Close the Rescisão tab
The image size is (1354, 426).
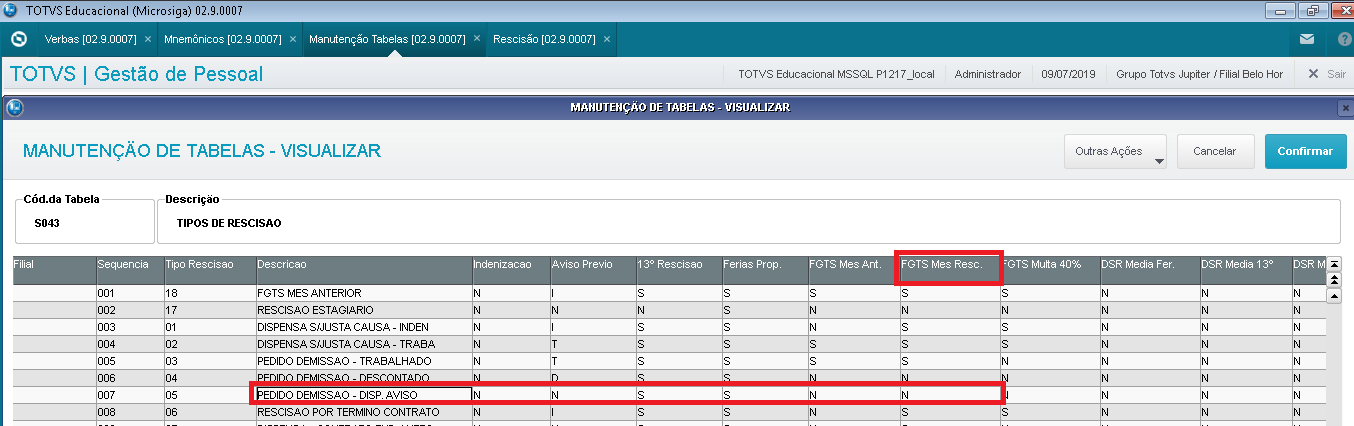point(607,40)
